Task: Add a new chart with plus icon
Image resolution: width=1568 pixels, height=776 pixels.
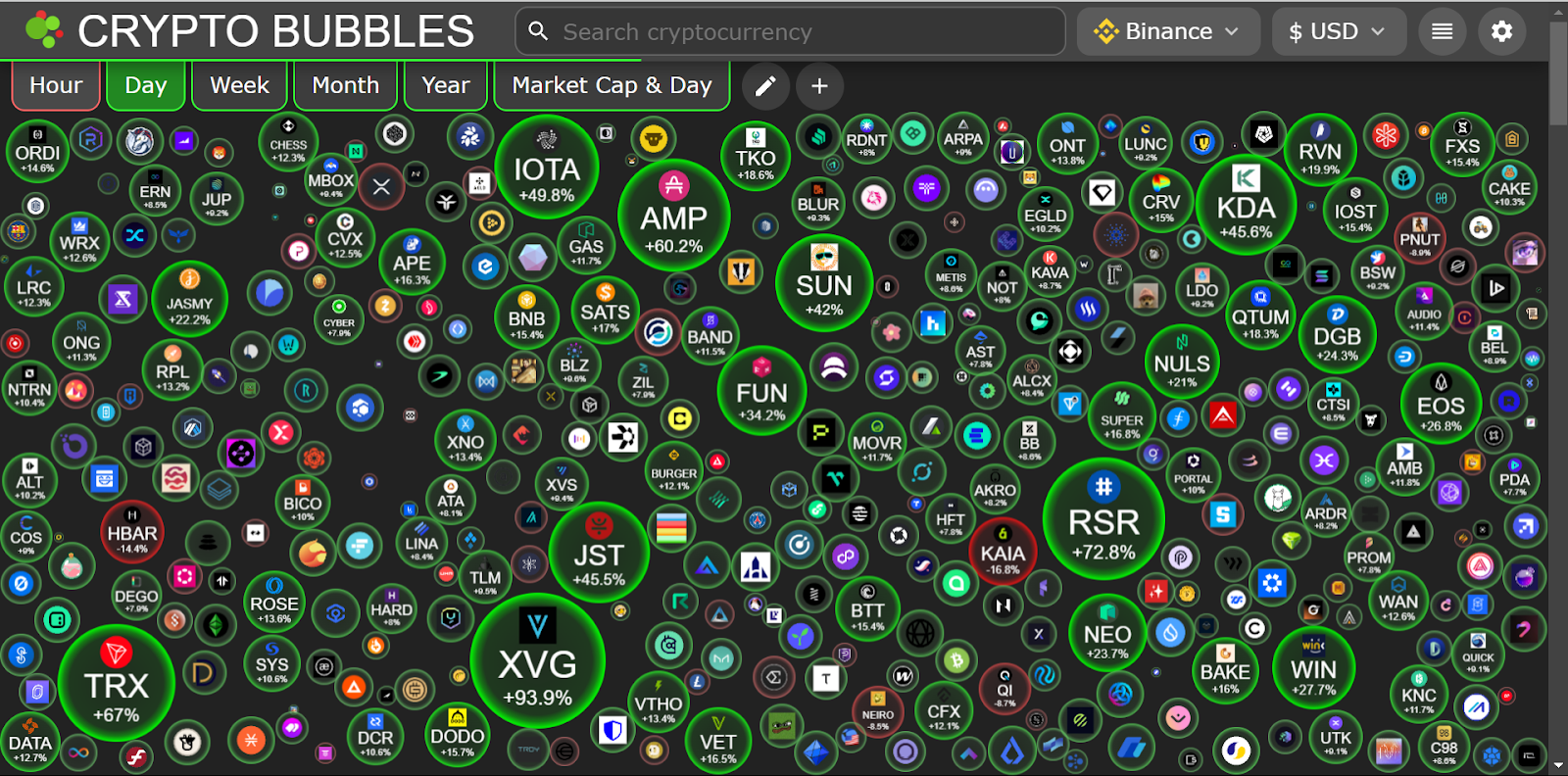Action: click(819, 86)
